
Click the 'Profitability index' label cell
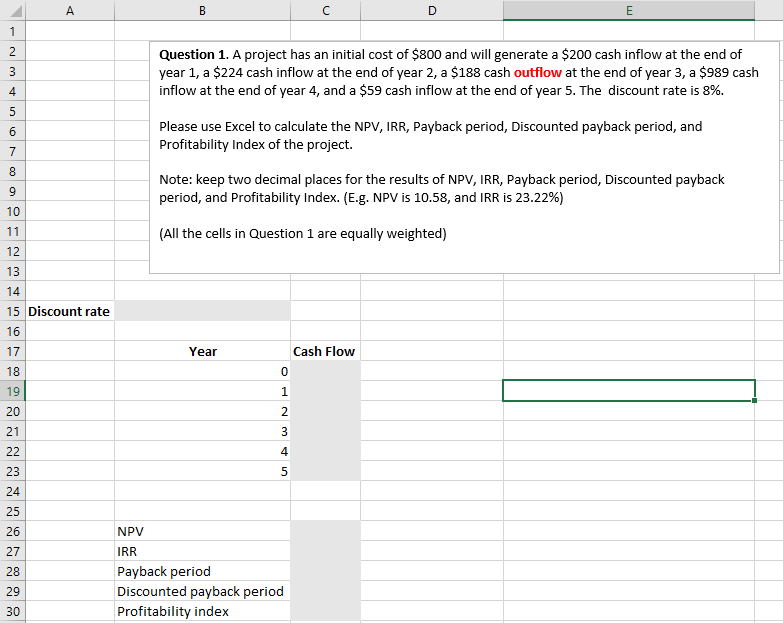[202, 611]
